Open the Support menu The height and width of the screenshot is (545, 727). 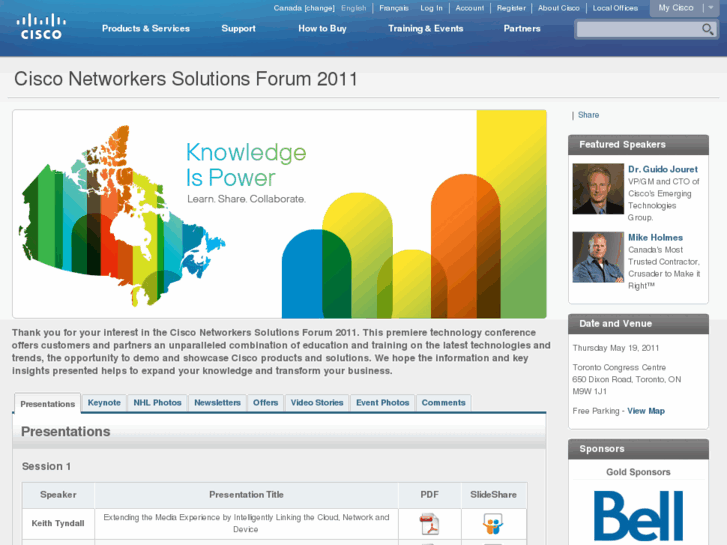(238, 28)
